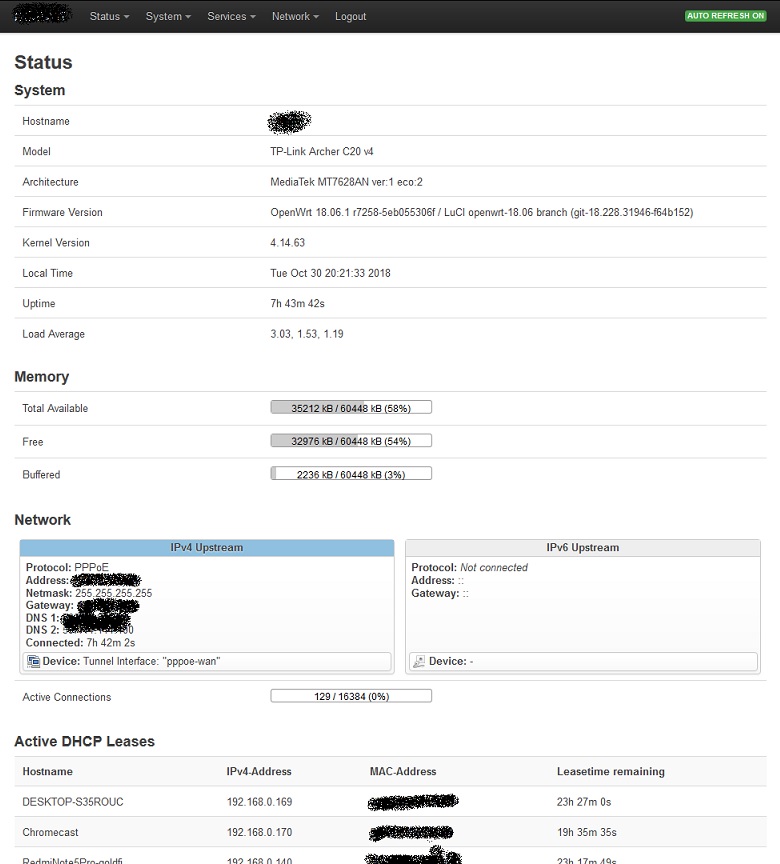Click Netmask 255.255.255.255 text
This screenshot has width=780, height=864.
point(89,593)
